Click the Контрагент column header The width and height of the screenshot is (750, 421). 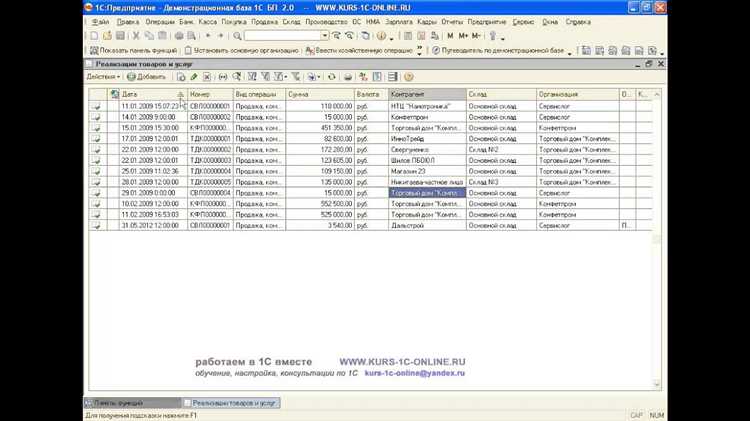(427, 94)
